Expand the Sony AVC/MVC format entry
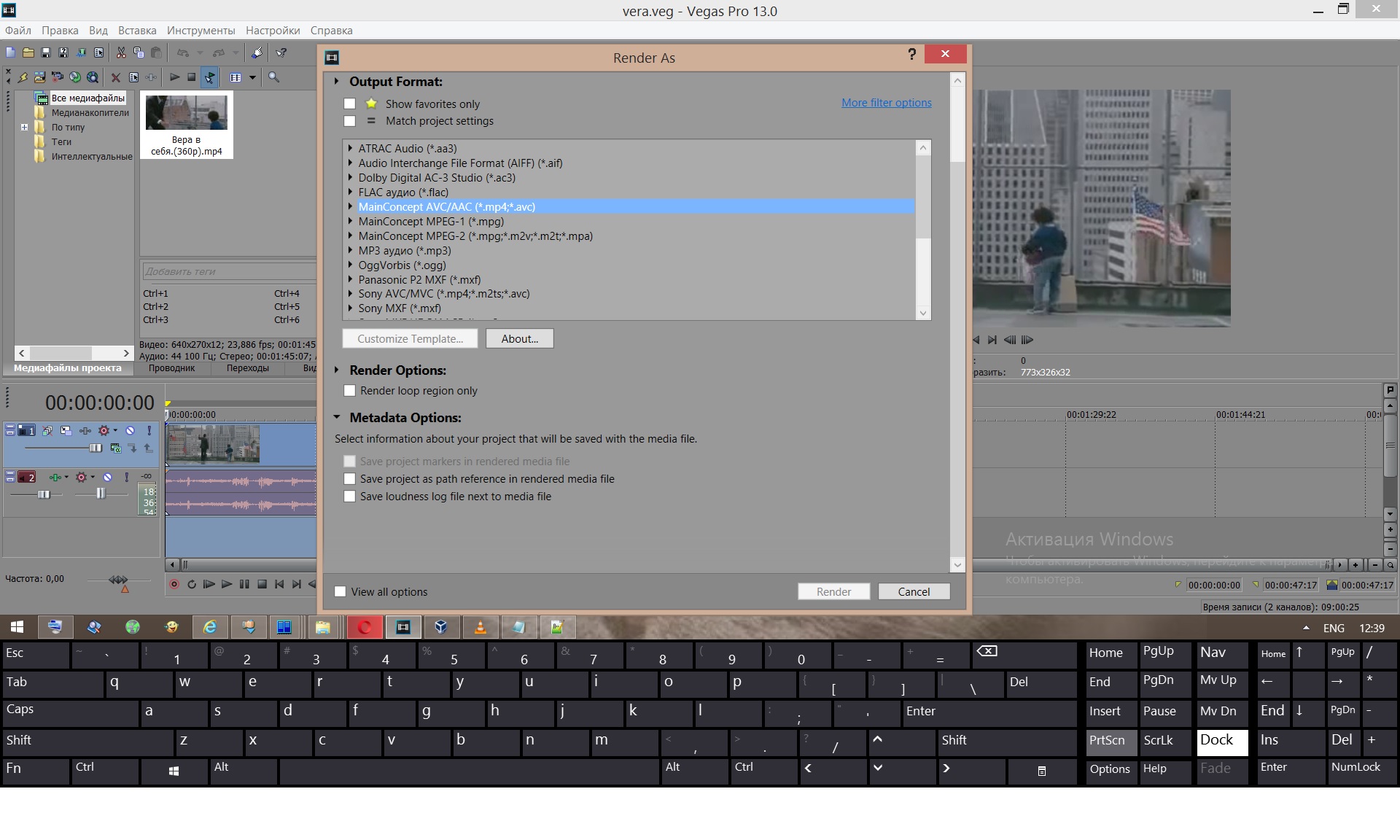The image size is (1400, 840). point(351,294)
